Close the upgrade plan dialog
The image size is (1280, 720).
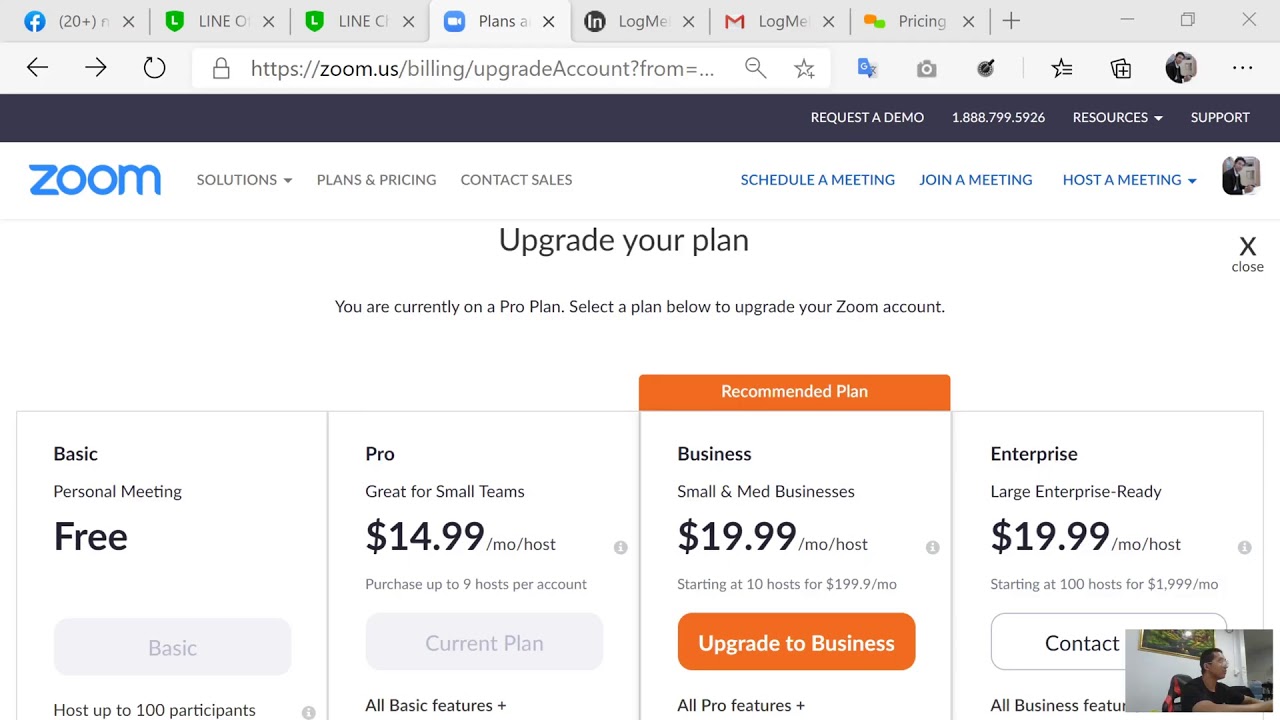(1247, 253)
